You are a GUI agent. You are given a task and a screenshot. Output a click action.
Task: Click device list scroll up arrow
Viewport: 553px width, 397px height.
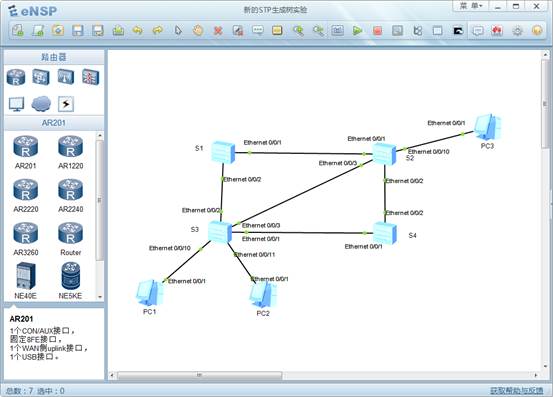[100, 136]
